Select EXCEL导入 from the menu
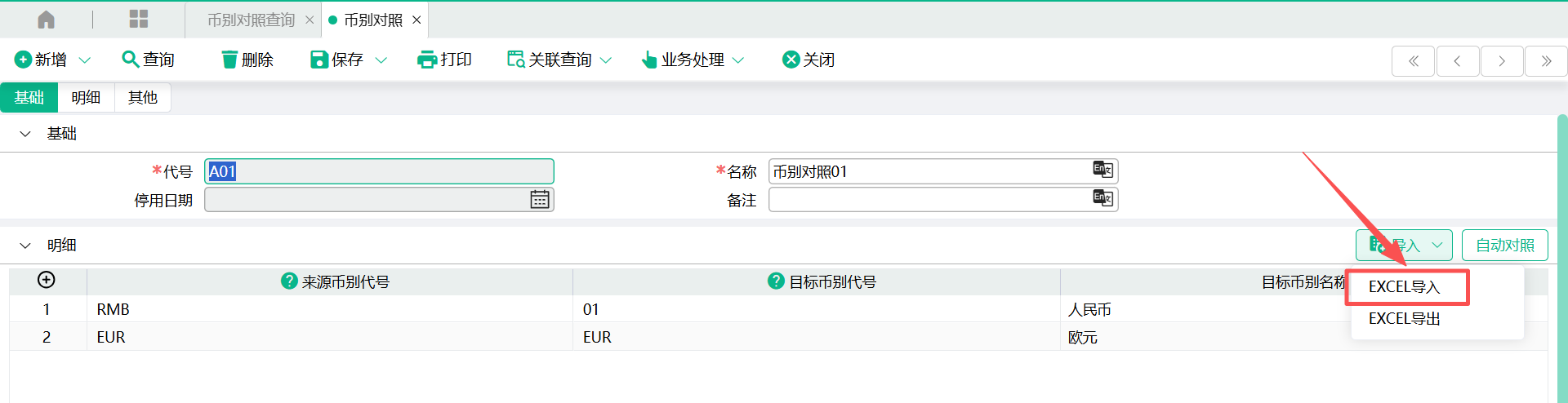1568x403 pixels. pyautogui.click(x=1404, y=287)
